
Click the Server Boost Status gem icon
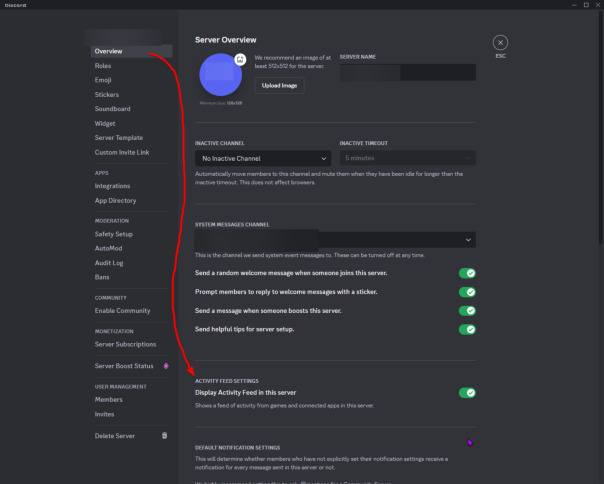166,366
